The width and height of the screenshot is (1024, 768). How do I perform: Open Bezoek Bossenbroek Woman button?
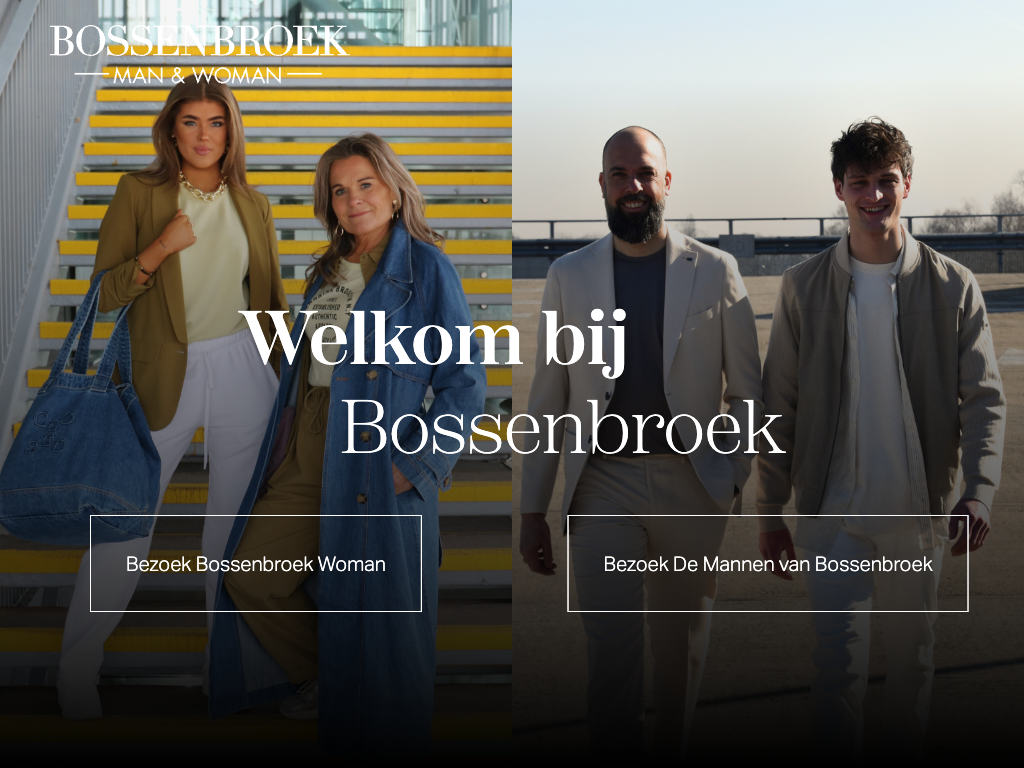pos(256,564)
